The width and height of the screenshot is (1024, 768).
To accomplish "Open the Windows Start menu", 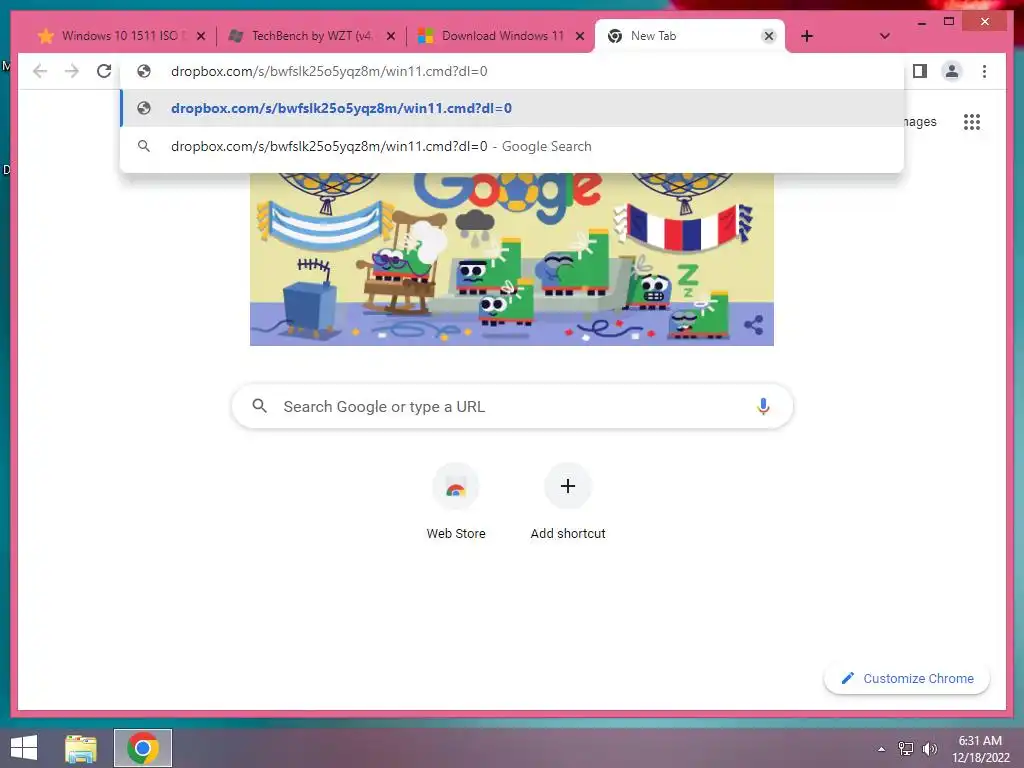I will [24, 748].
